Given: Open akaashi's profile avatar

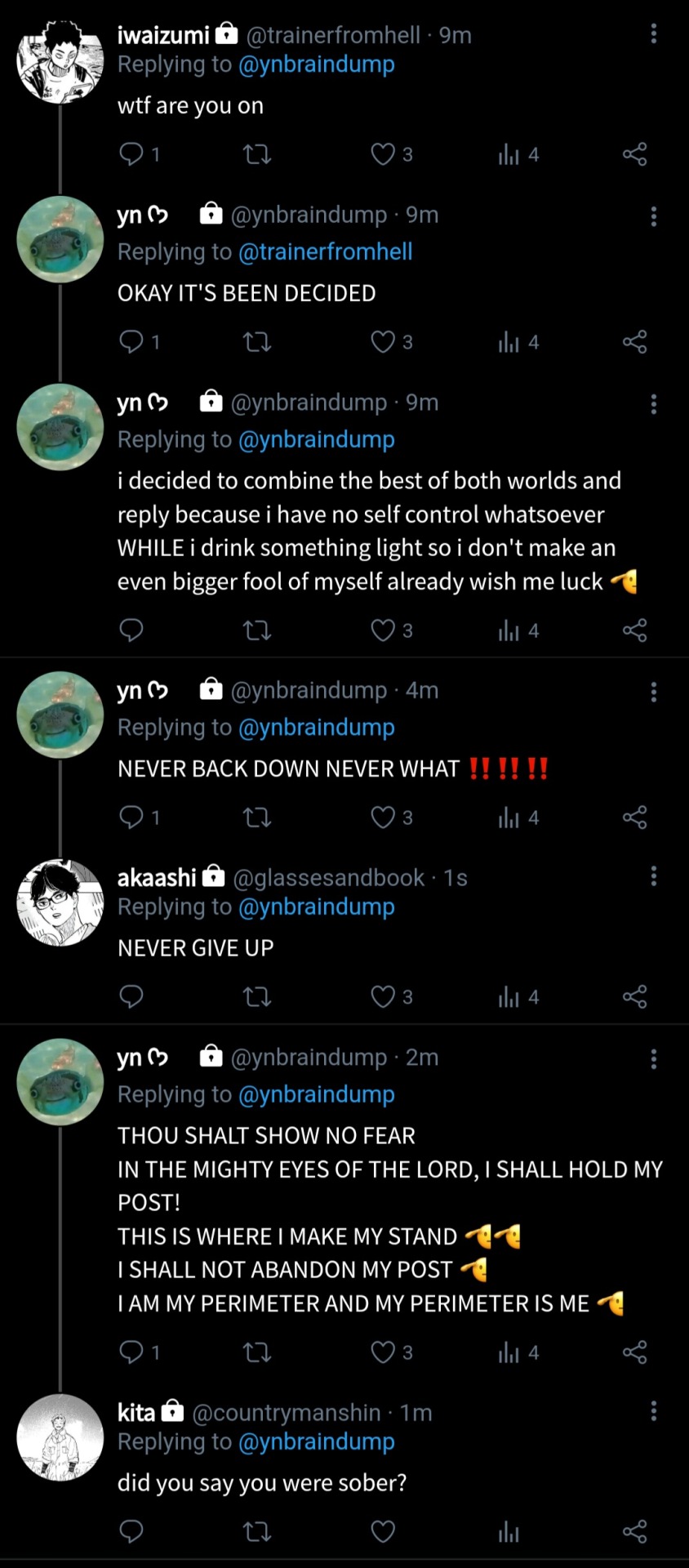Looking at the screenshot, I should point(60,902).
